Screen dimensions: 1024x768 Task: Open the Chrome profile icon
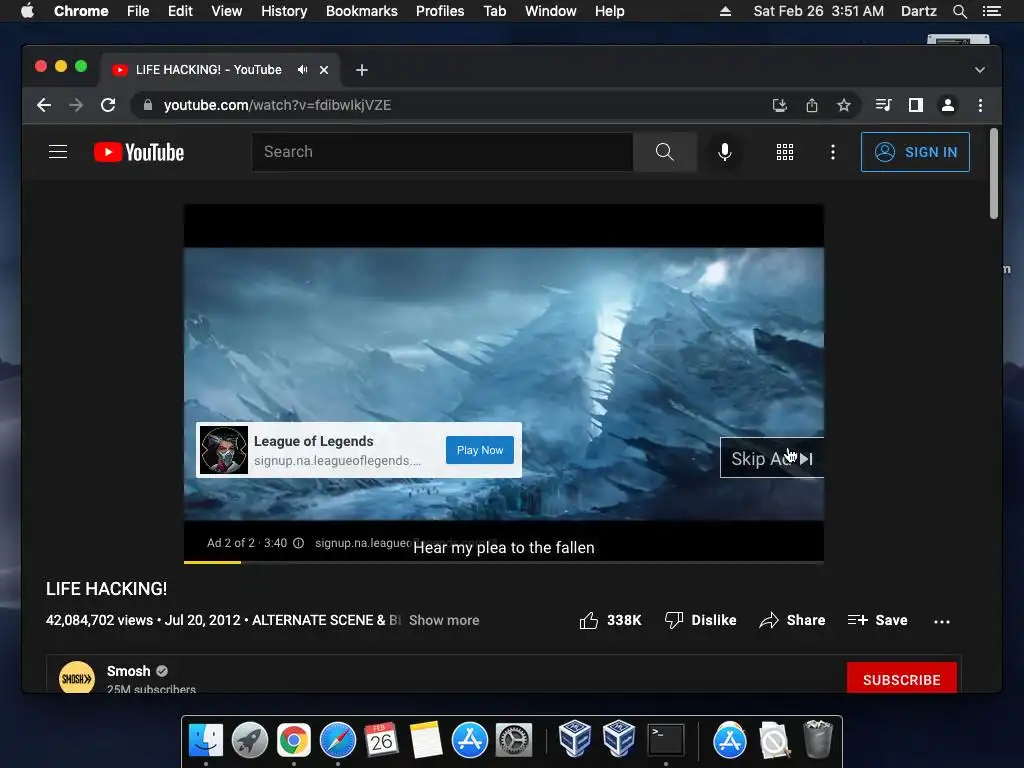tap(948, 105)
